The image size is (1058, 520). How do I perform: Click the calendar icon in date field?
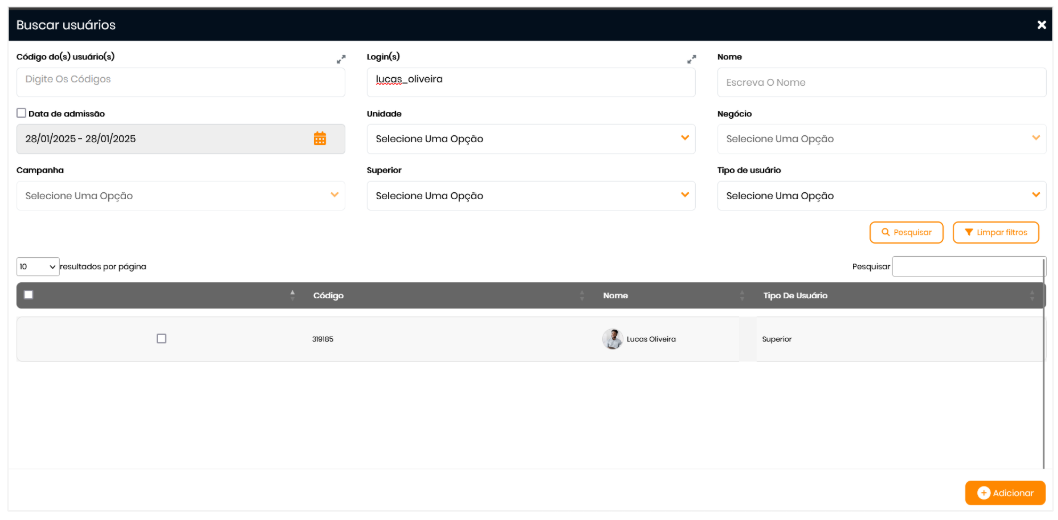pyautogui.click(x=320, y=139)
